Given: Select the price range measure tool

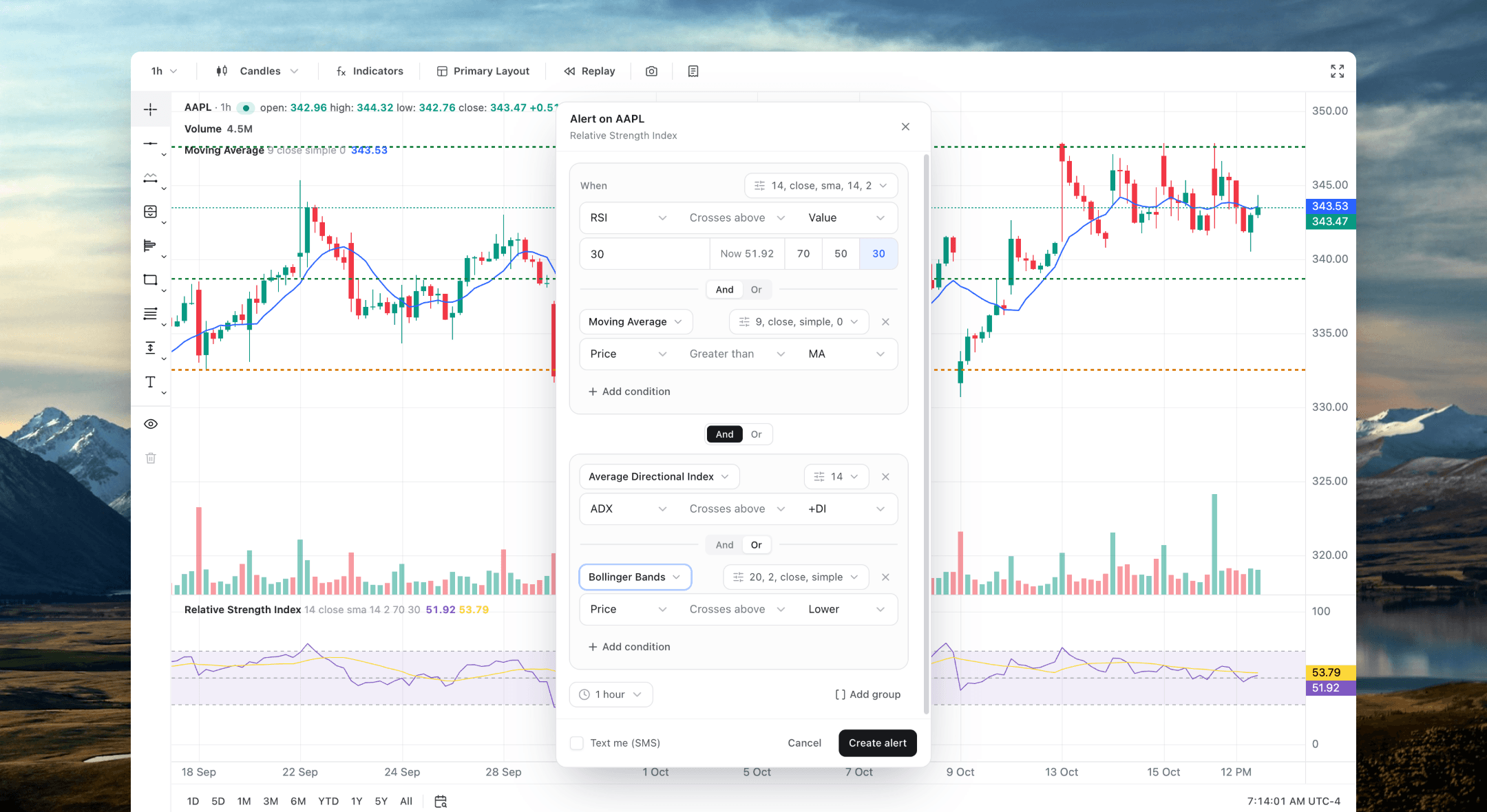Looking at the screenshot, I should [151, 348].
